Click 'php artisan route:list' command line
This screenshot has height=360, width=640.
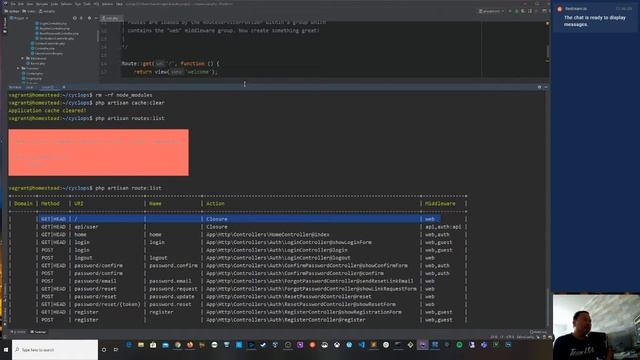point(128,188)
